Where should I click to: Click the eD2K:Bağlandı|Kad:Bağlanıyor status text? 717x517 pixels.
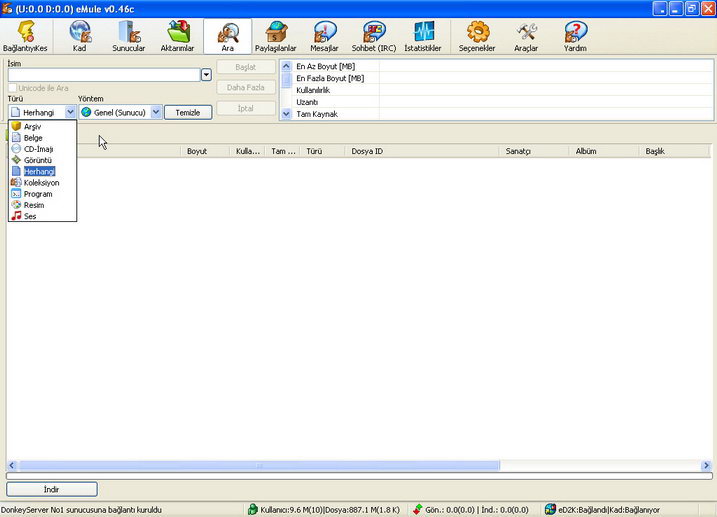point(609,510)
